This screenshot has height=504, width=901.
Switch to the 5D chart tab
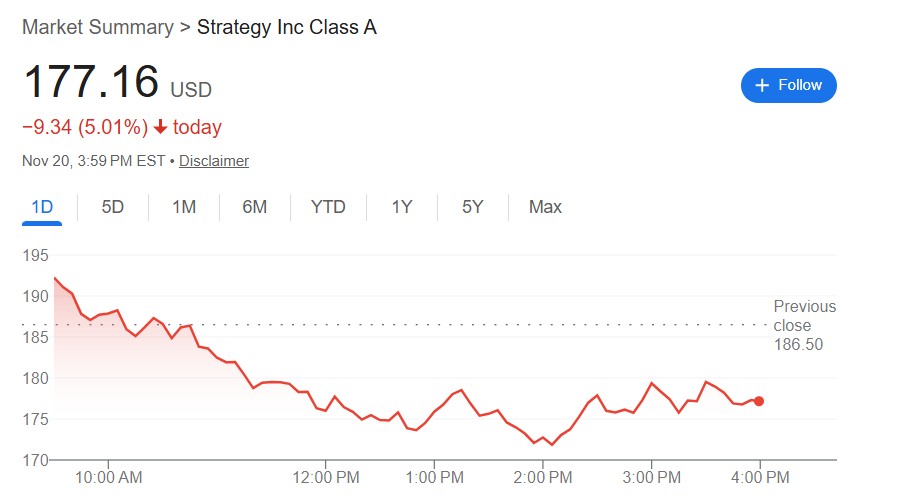coord(113,207)
